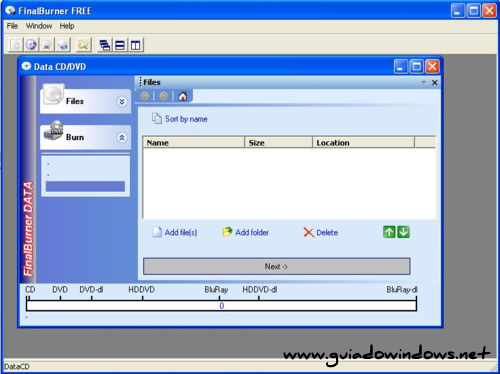Click the disc capacity bar
Image resolution: width=500 pixels, height=374 pixels.
coord(221,306)
